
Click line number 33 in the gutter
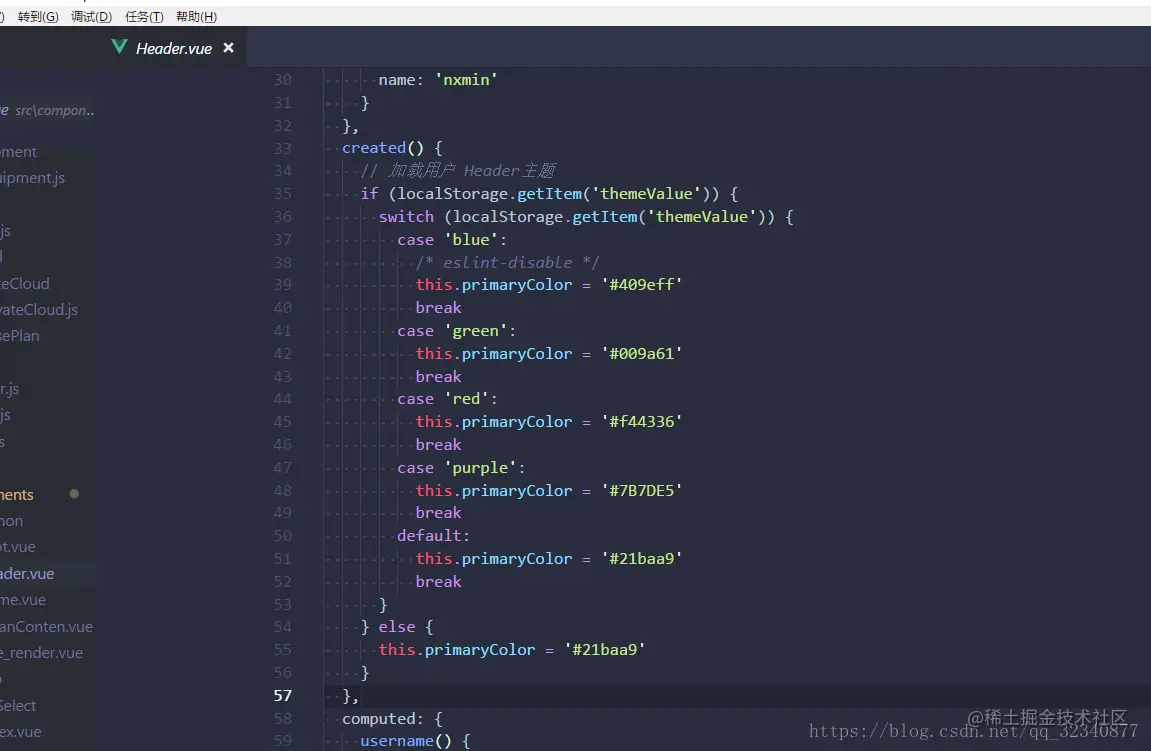tap(283, 148)
